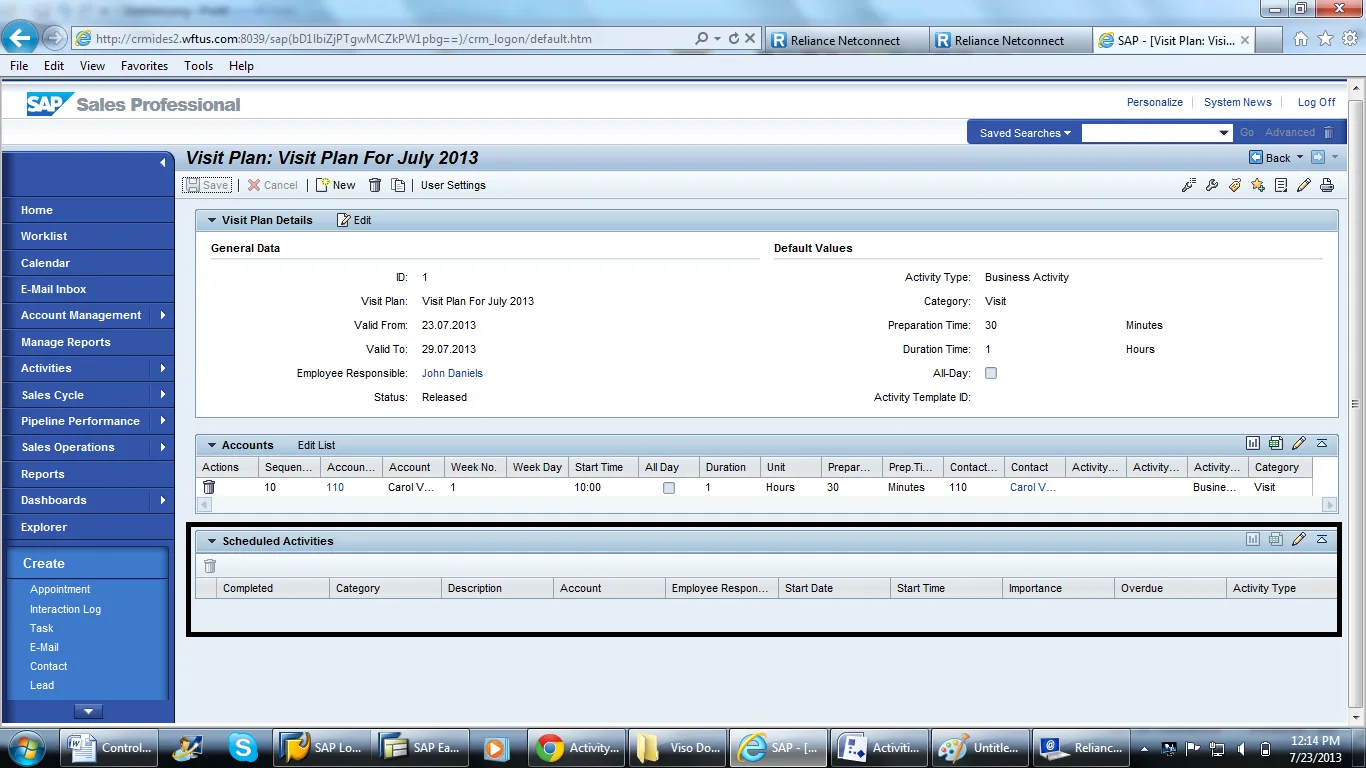Viewport: 1366px width, 768px height.
Task: Create a new Appointment link
Action: [60, 589]
